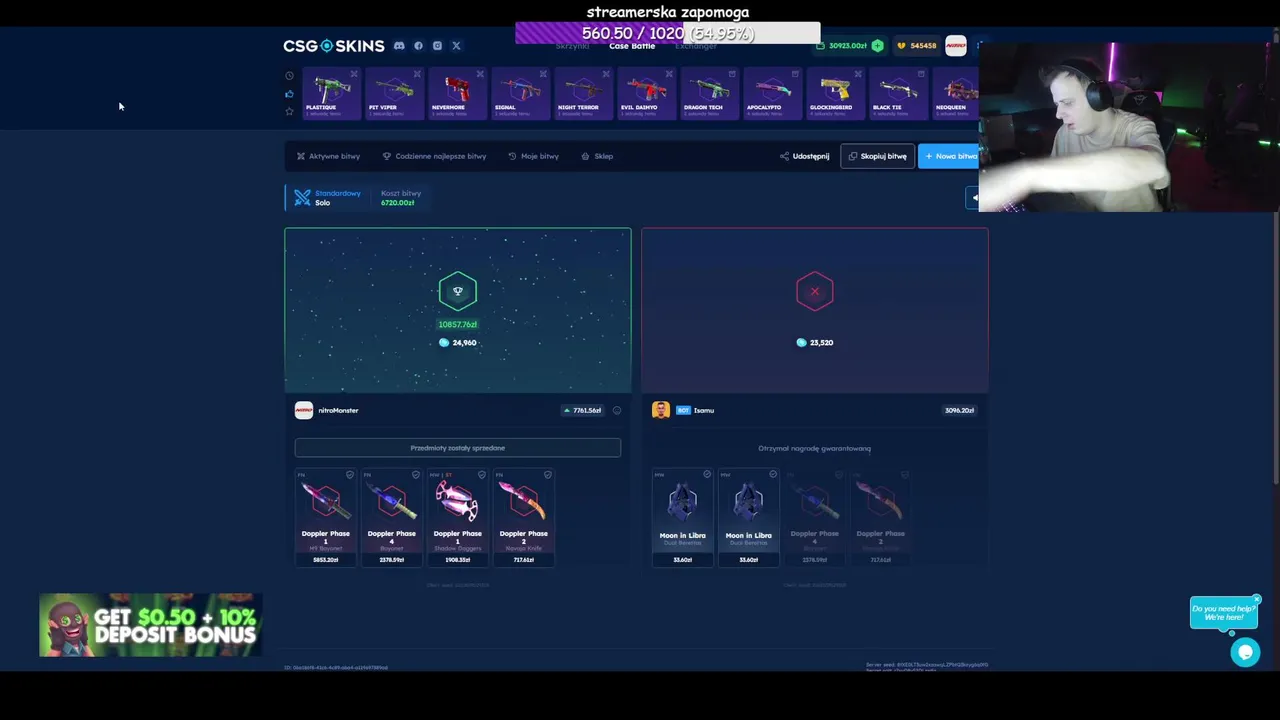Click the Skopiuj bitwę button
1280x720 pixels.
pos(877,156)
